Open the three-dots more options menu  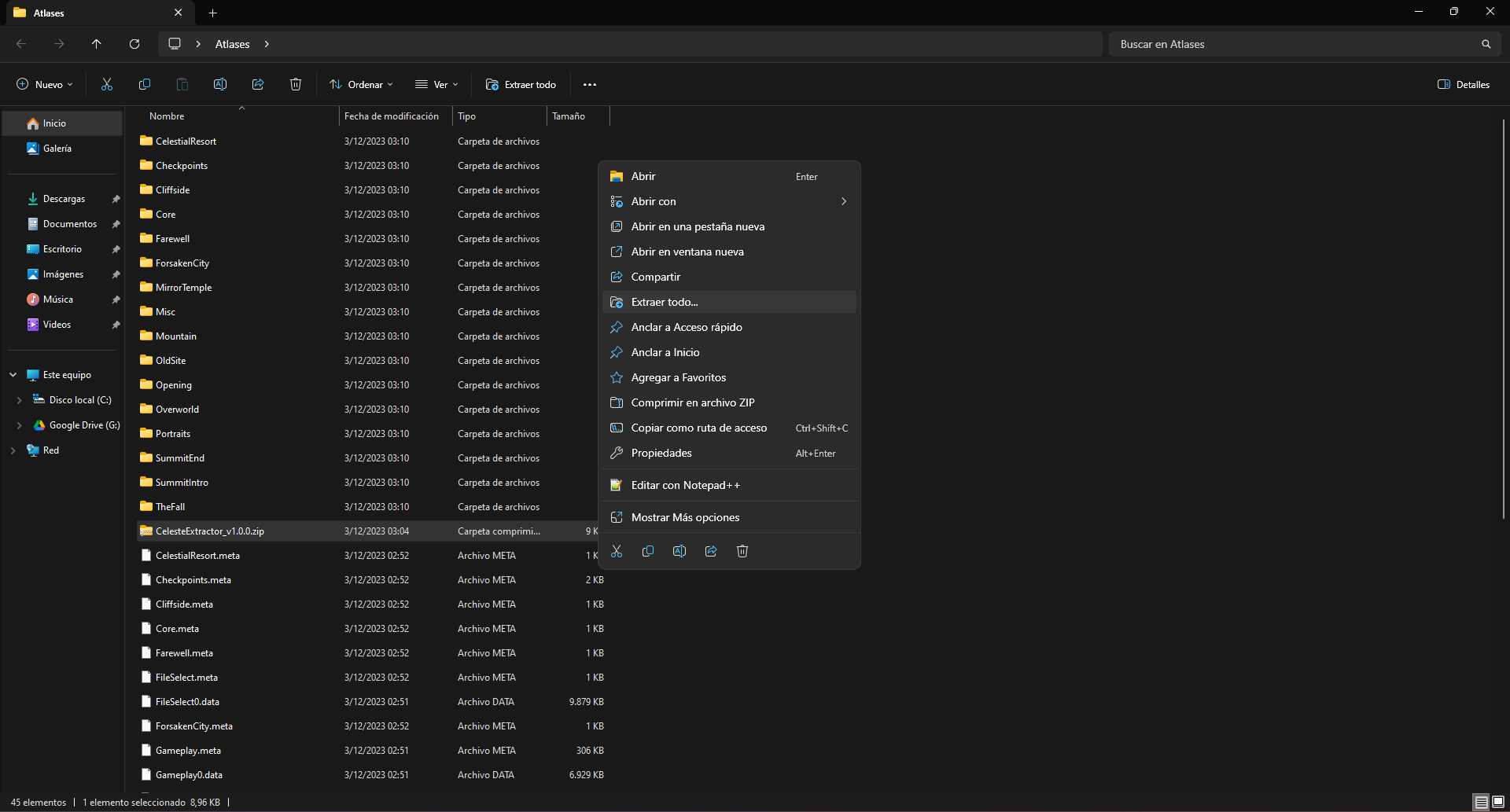pos(590,84)
